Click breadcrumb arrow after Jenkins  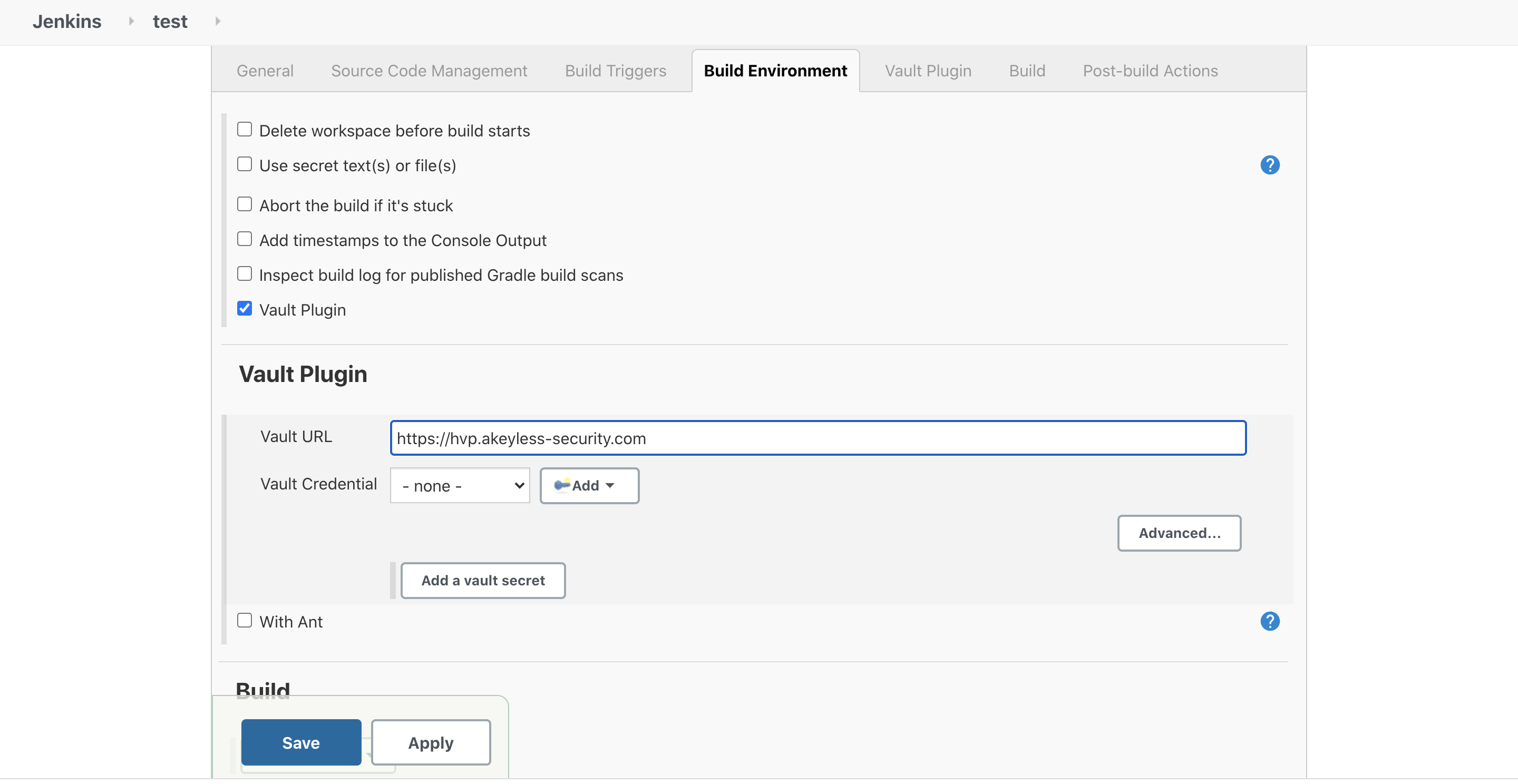(x=131, y=21)
